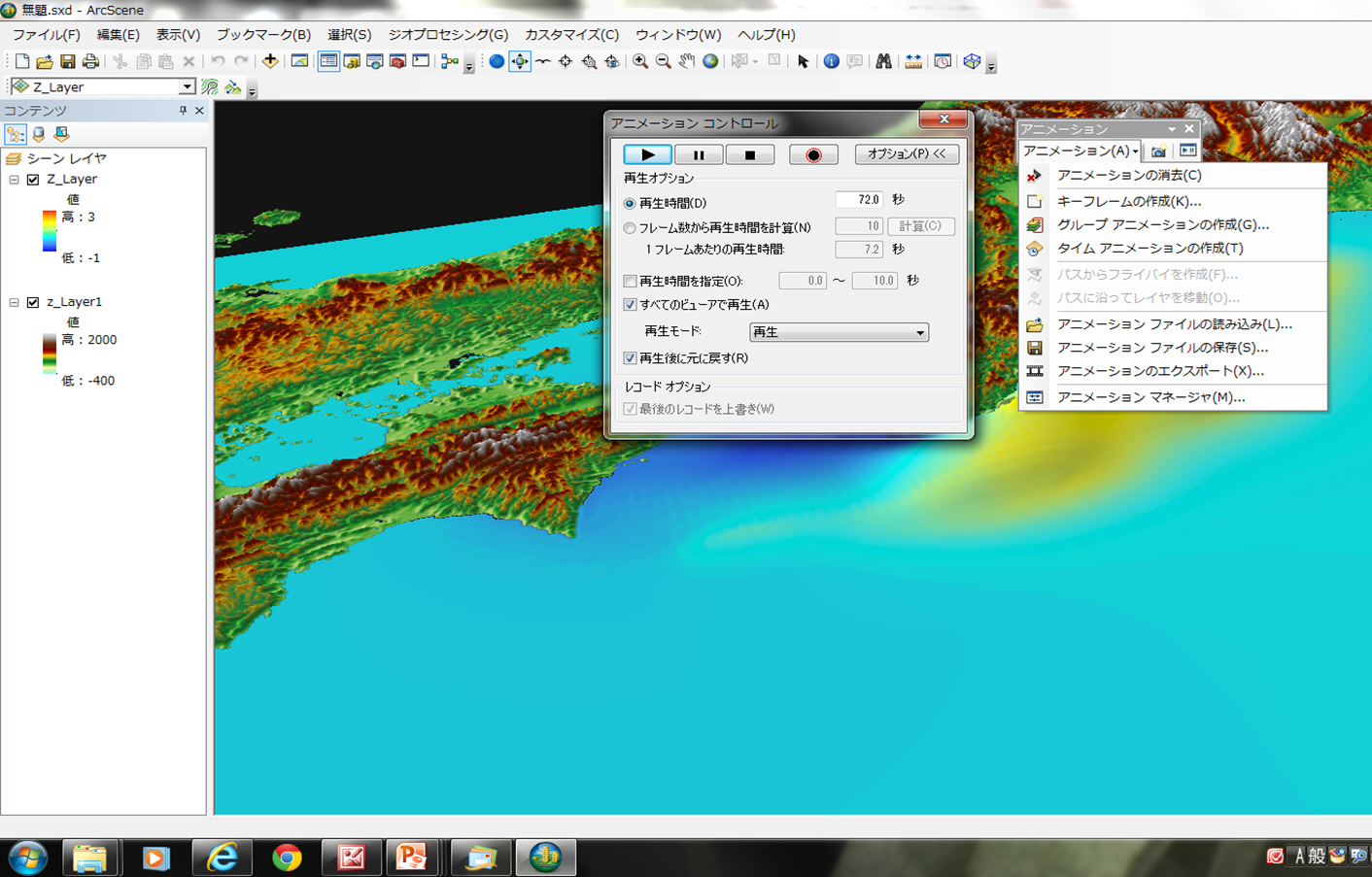This screenshot has width=1372, height=877.
Task: Toggle the 再生後に元に戻す(R) checkbox
Action: click(x=632, y=357)
